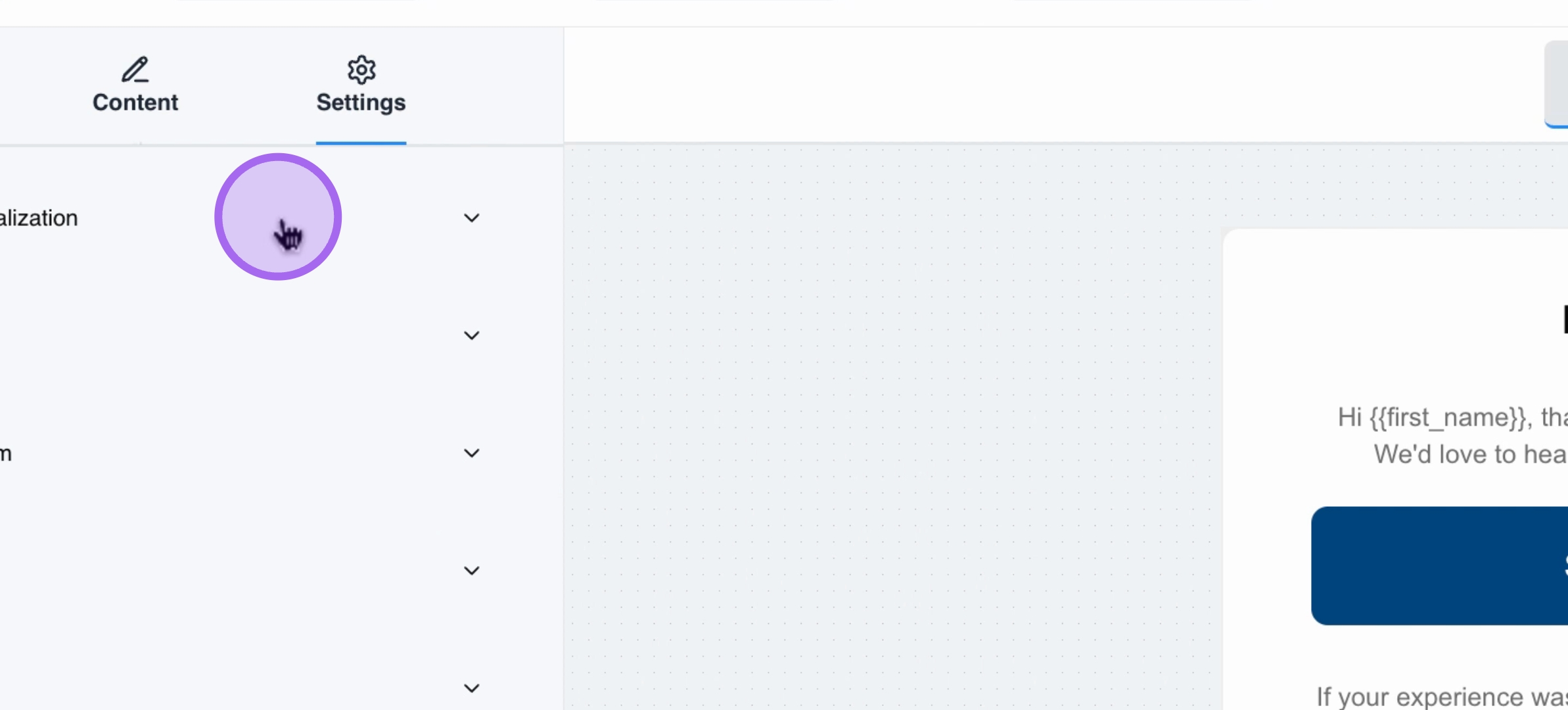
Task: Click the empty dotted canvas area
Action: tap(887, 427)
